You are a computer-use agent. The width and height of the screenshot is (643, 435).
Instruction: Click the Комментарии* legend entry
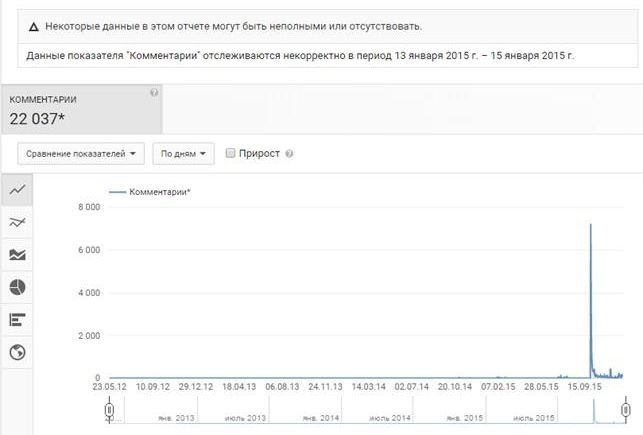(x=150, y=192)
